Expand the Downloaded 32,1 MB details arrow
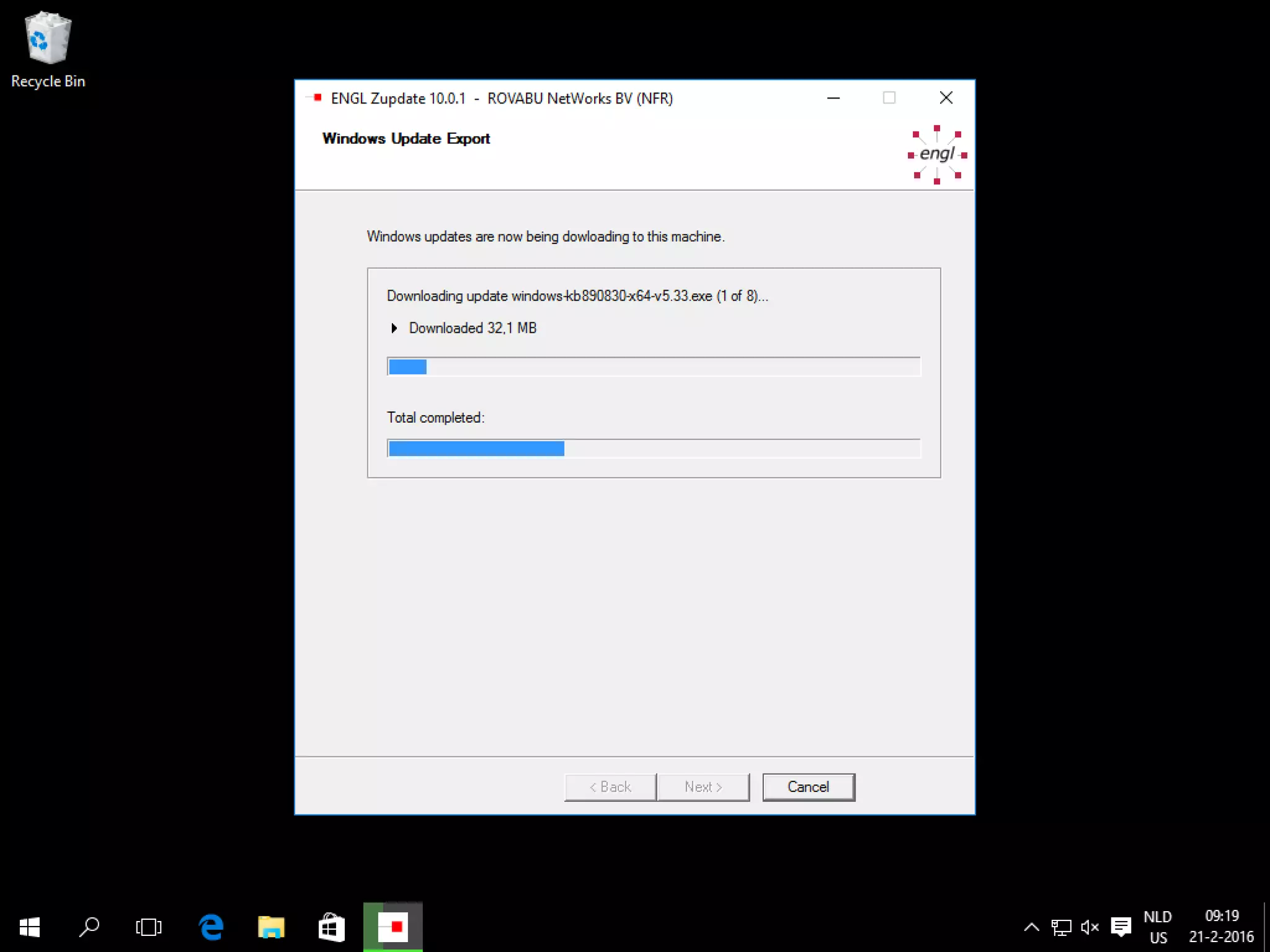Viewport: 1270px width, 952px height. click(394, 328)
